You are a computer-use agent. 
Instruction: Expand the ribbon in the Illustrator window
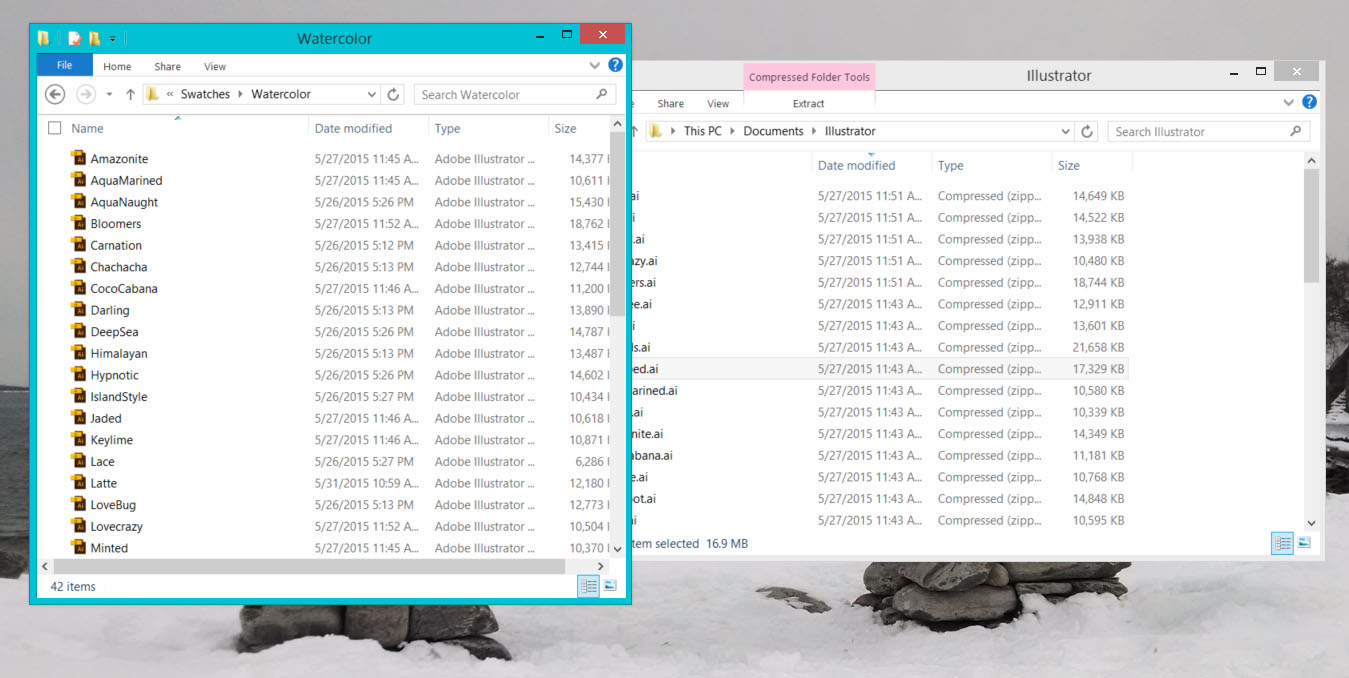point(1289,102)
